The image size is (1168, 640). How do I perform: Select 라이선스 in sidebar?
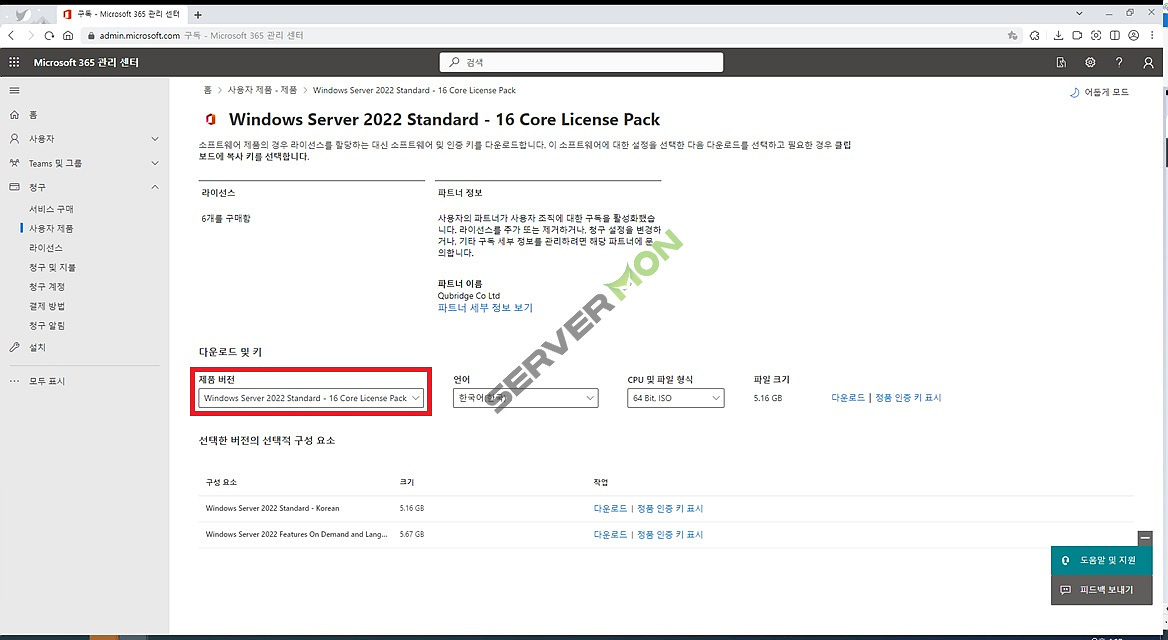(46, 248)
